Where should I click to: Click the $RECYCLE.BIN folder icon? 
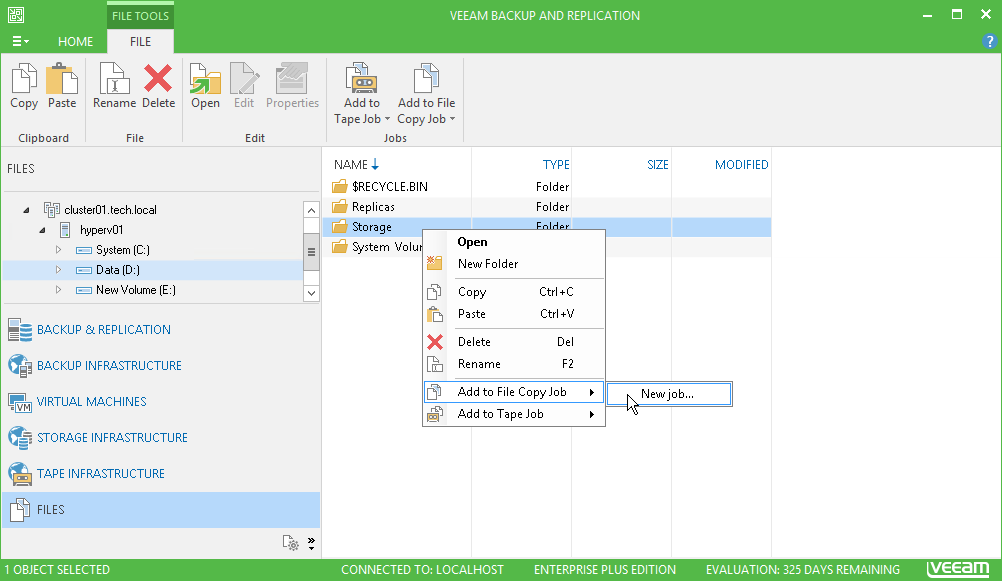coord(340,187)
